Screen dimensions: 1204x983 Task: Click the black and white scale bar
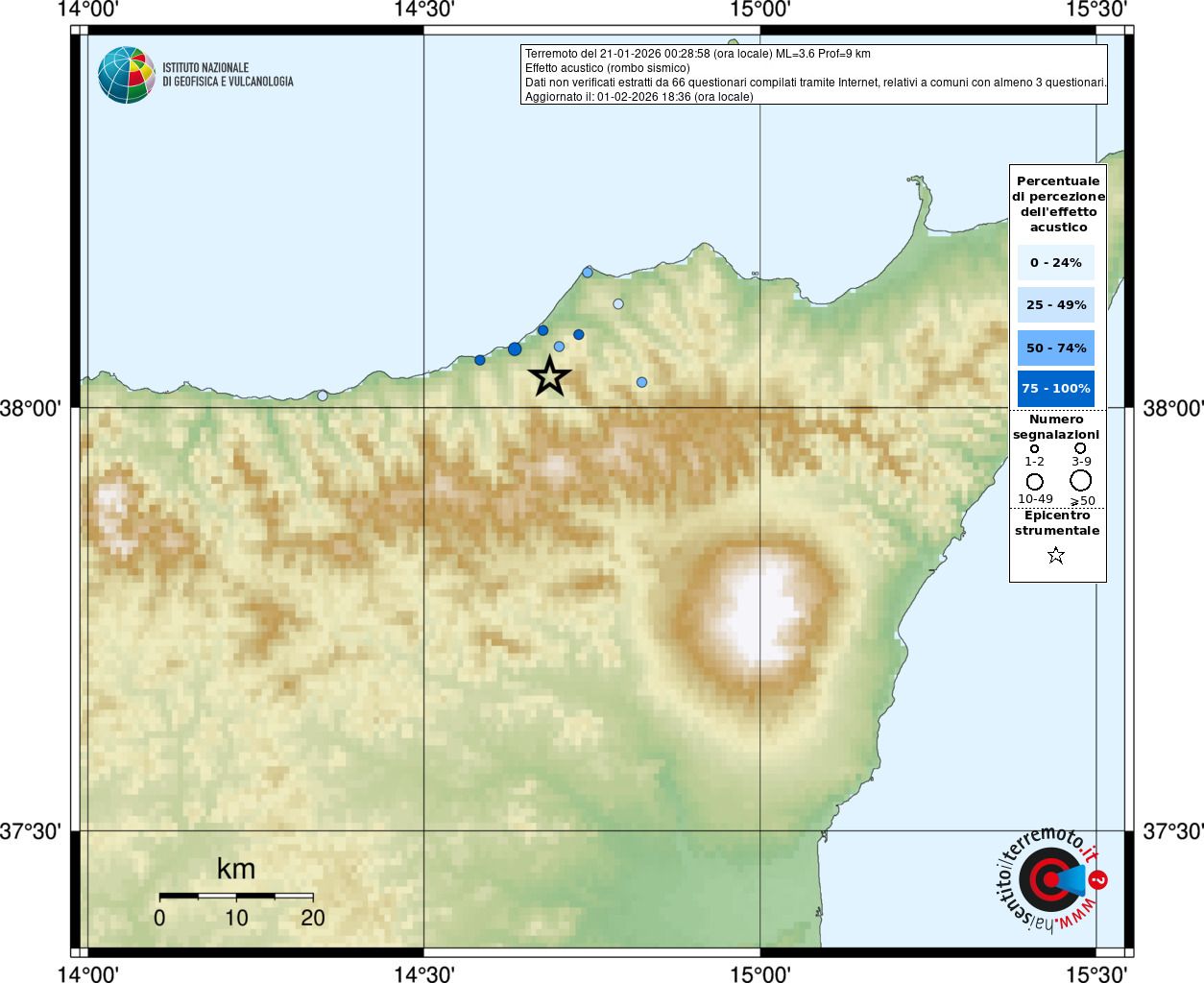click(x=236, y=897)
